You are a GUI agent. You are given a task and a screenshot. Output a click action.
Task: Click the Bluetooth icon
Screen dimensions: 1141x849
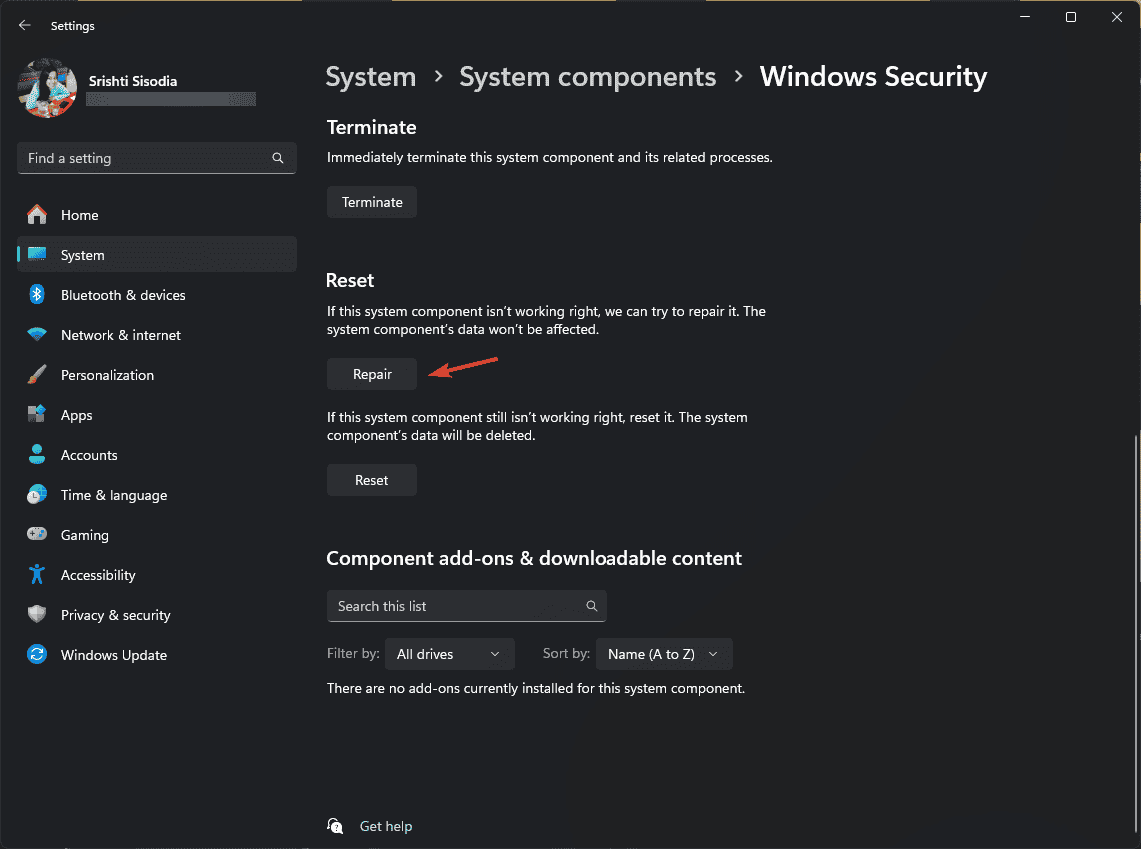pyautogui.click(x=37, y=295)
